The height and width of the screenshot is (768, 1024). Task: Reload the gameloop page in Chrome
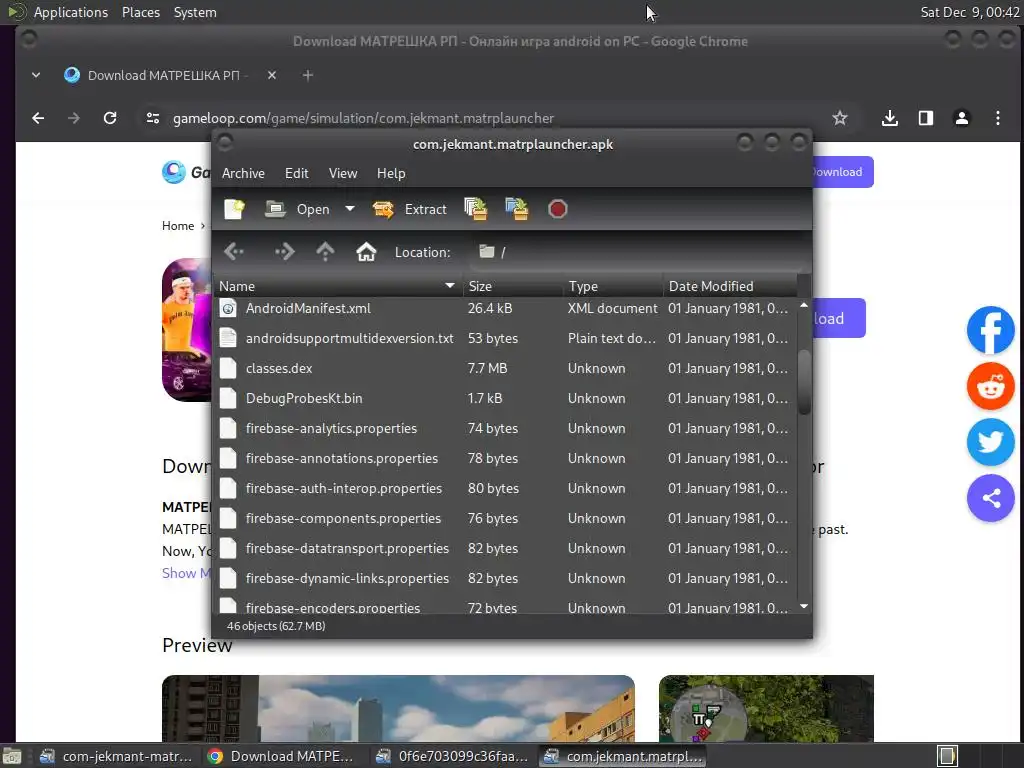click(x=110, y=118)
